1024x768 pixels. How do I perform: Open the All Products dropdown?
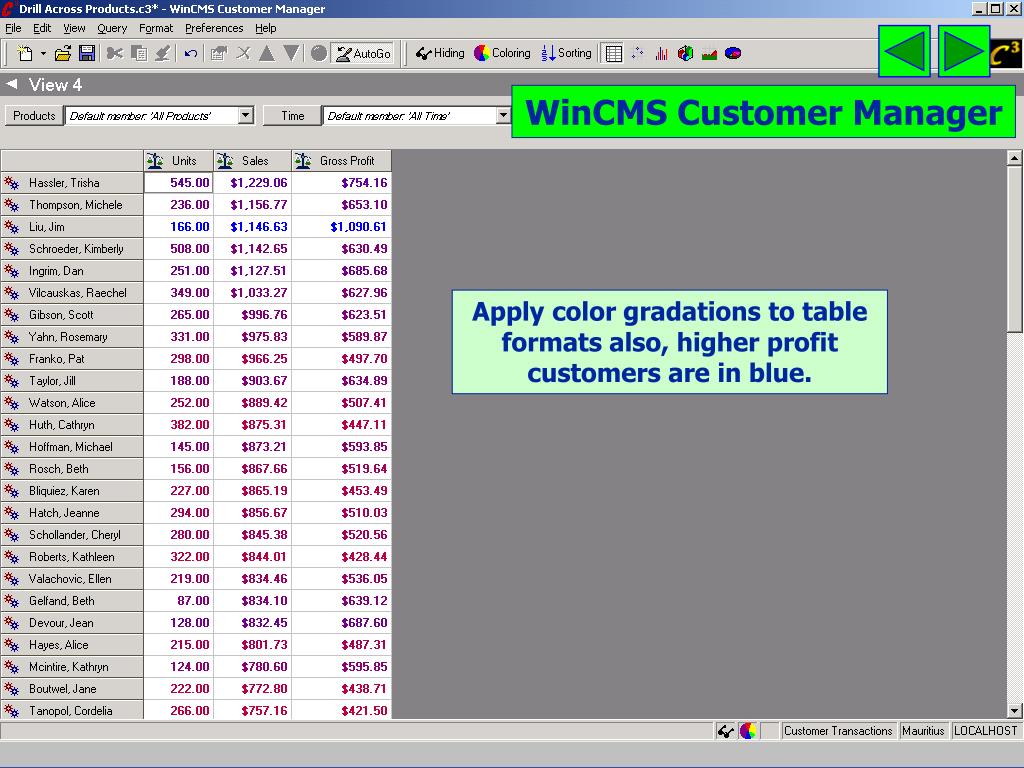coord(246,116)
